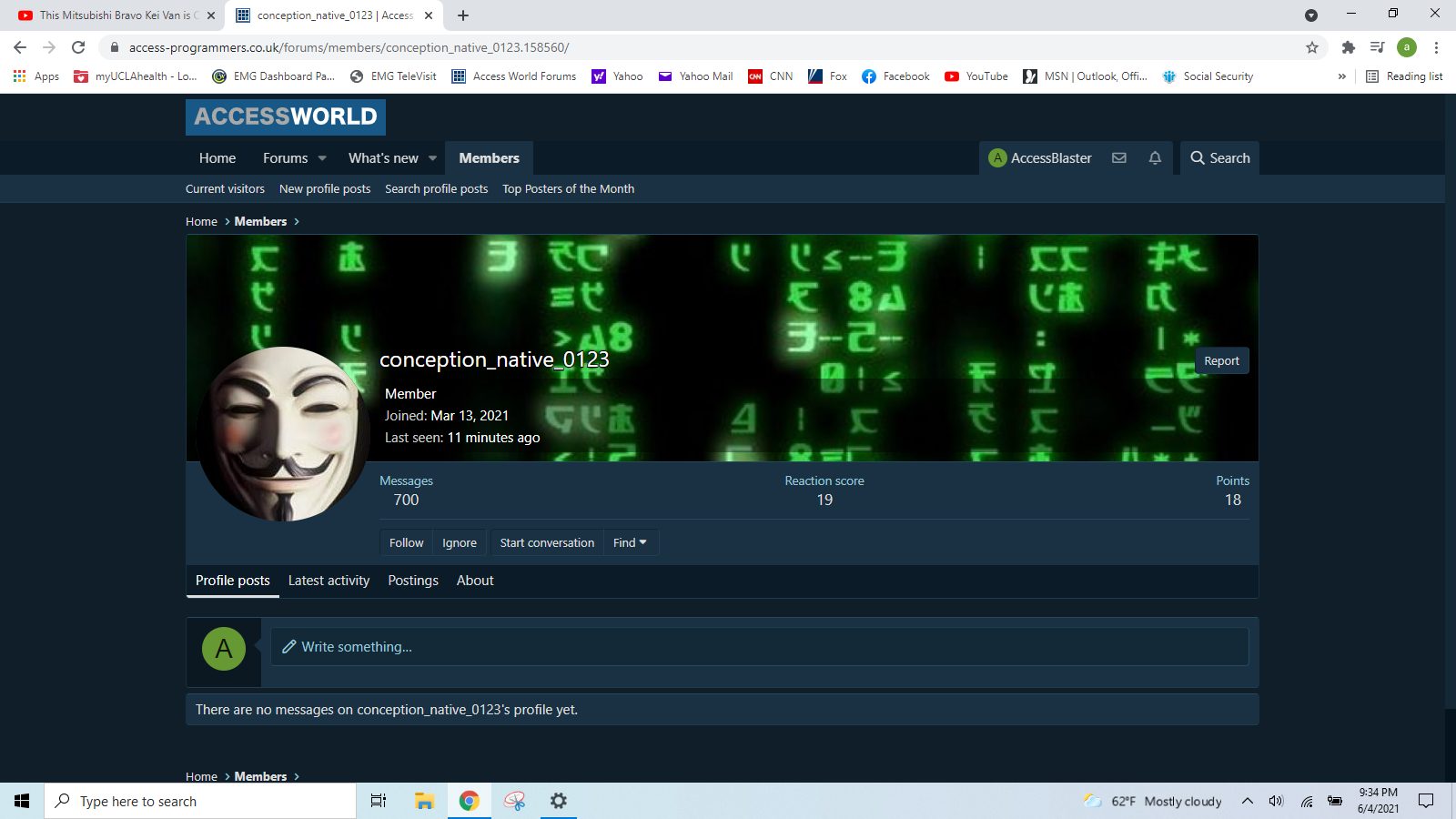Open the alerts bell icon
Image resolution: width=1456 pixels, height=819 pixels.
pyautogui.click(x=1155, y=157)
